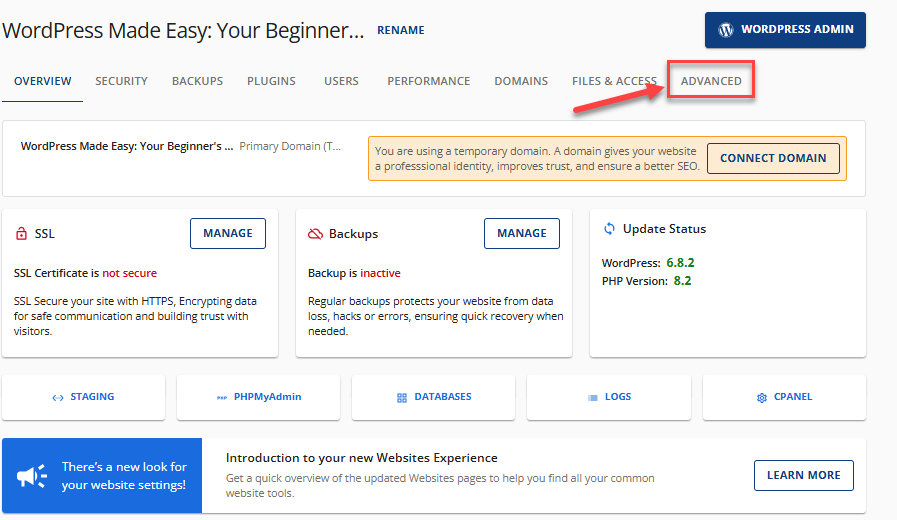
Task: Click Rename next to site title
Action: tap(400, 30)
